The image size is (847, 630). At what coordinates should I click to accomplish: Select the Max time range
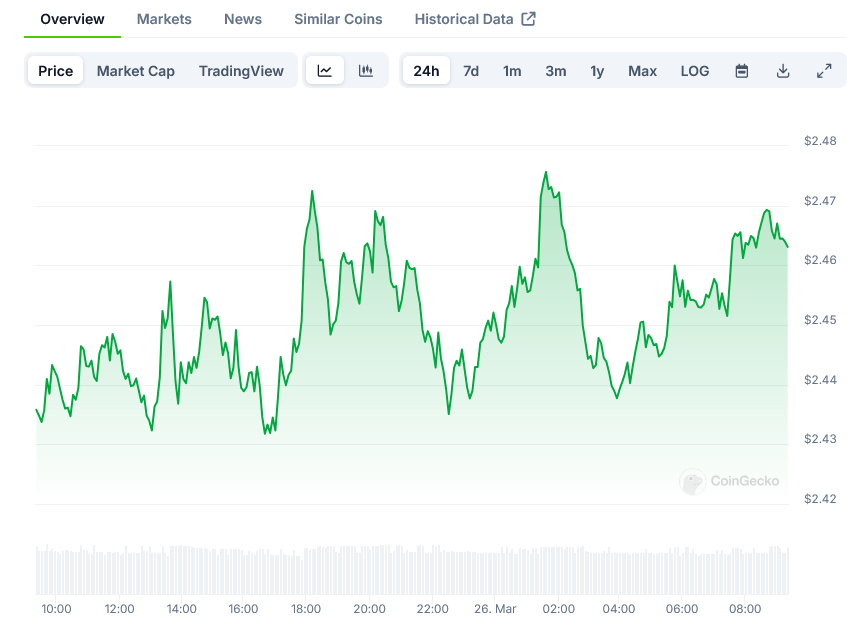(642, 71)
